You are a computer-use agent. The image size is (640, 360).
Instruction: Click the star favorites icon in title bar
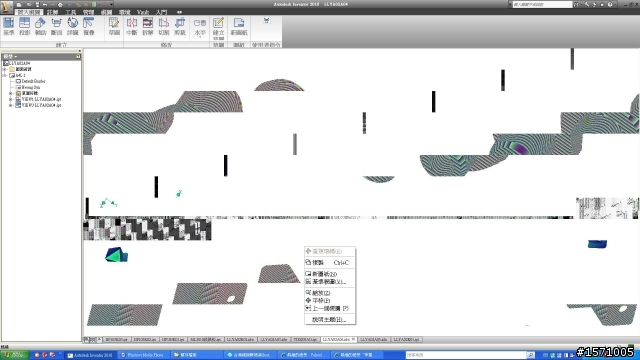click(602, 4)
